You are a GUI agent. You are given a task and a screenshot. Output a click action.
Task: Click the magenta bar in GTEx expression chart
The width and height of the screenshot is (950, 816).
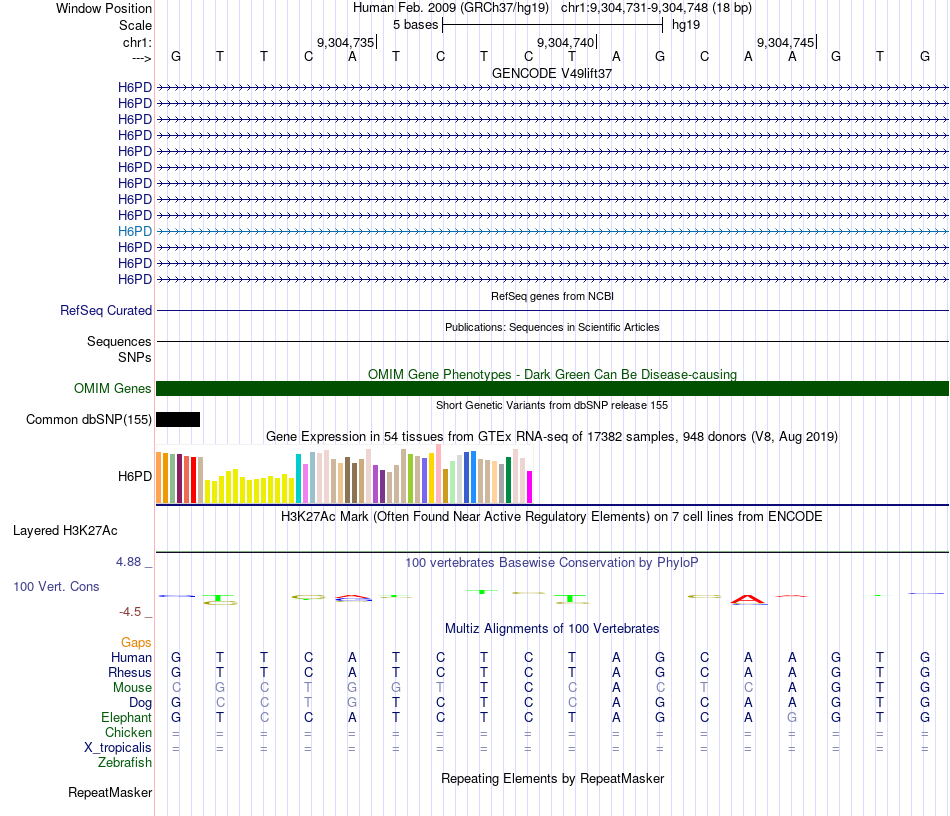click(x=529, y=486)
